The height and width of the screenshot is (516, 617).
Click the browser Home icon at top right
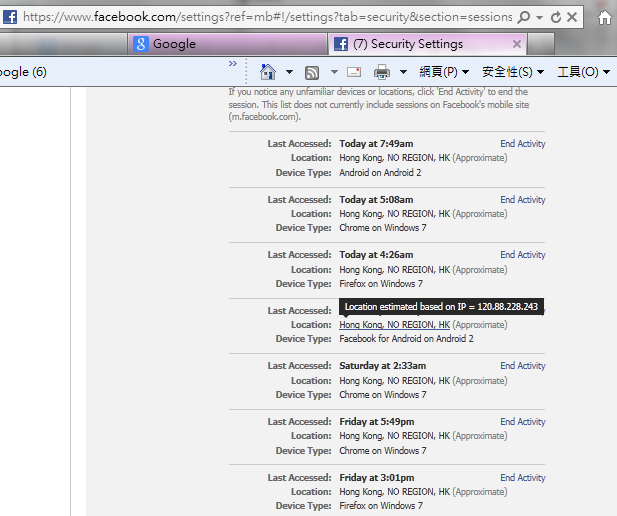[604, 18]
